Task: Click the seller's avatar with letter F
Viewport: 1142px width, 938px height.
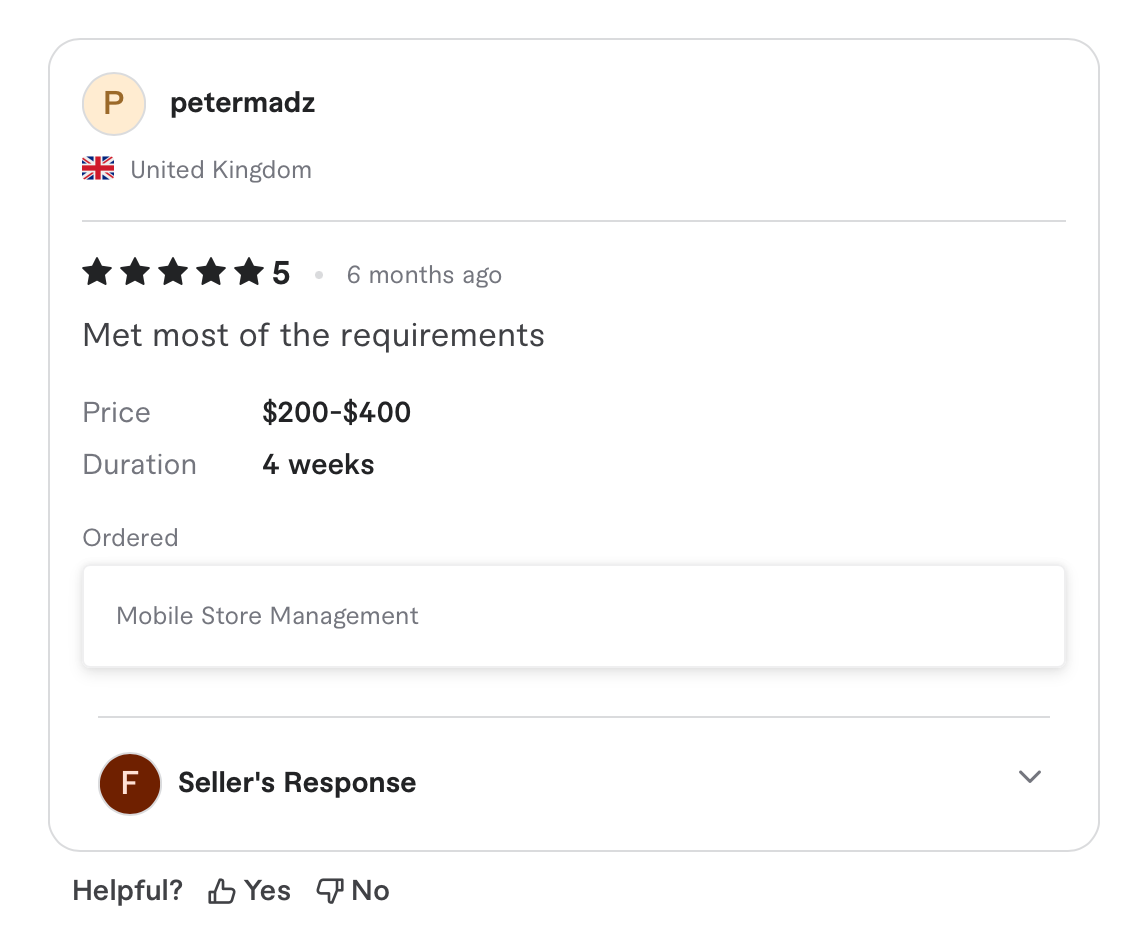Action: pyautogui.click(x=129, y=784)
